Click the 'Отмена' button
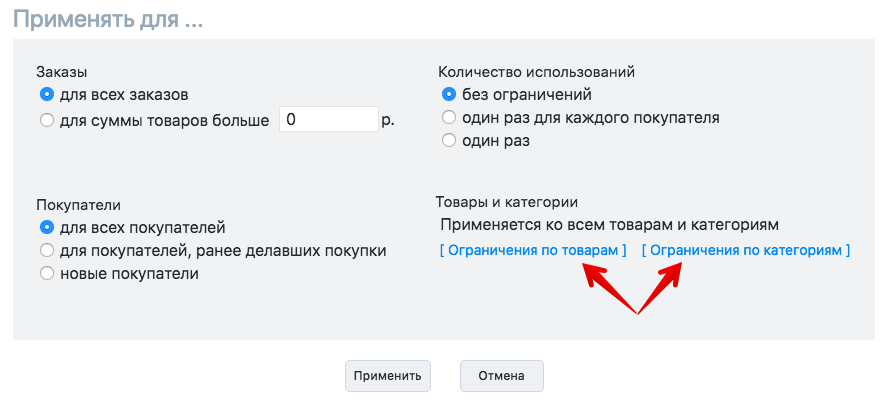889x404 pixels. (x=502, y=376)
